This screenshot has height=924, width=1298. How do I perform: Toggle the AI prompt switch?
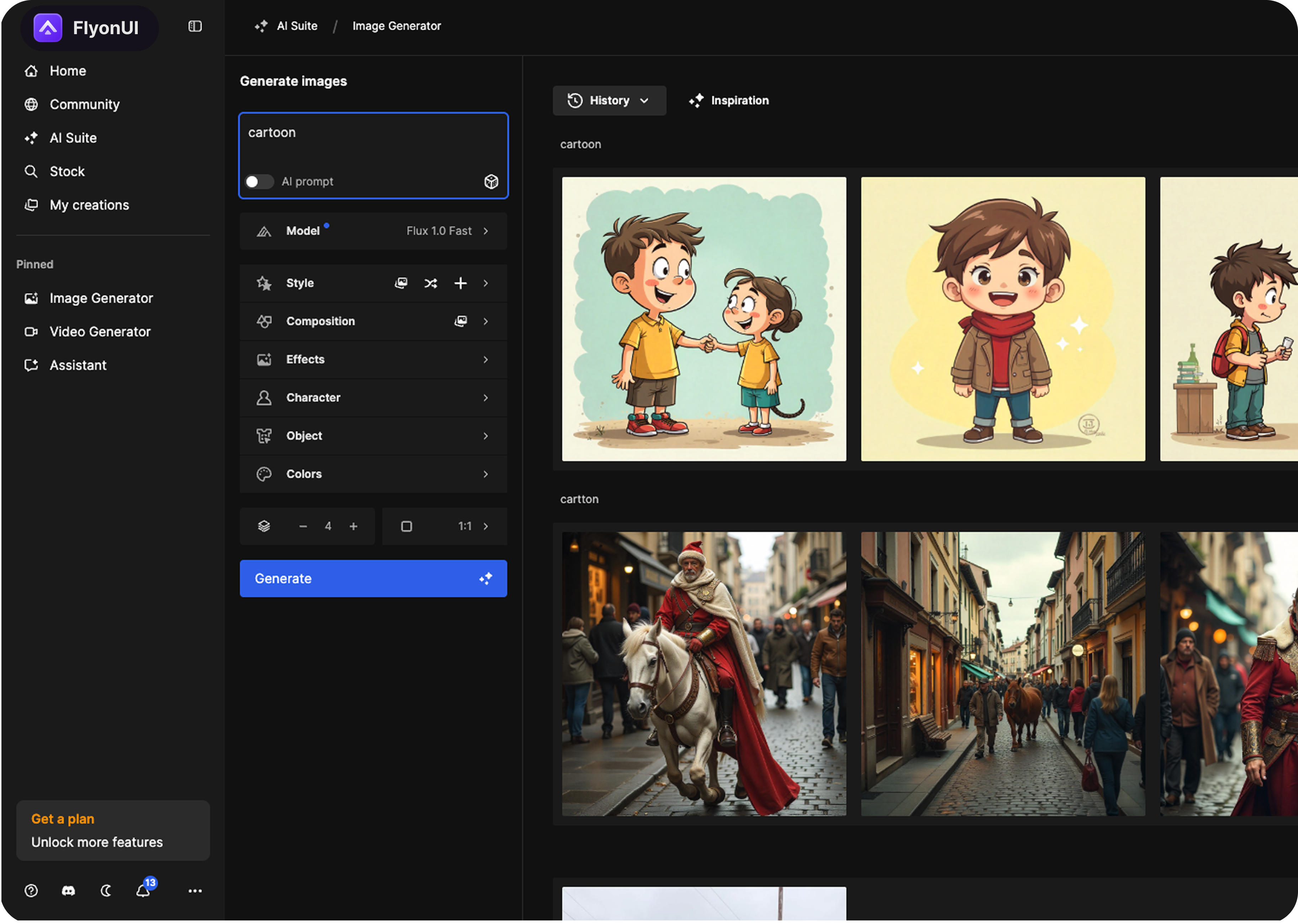259,181
